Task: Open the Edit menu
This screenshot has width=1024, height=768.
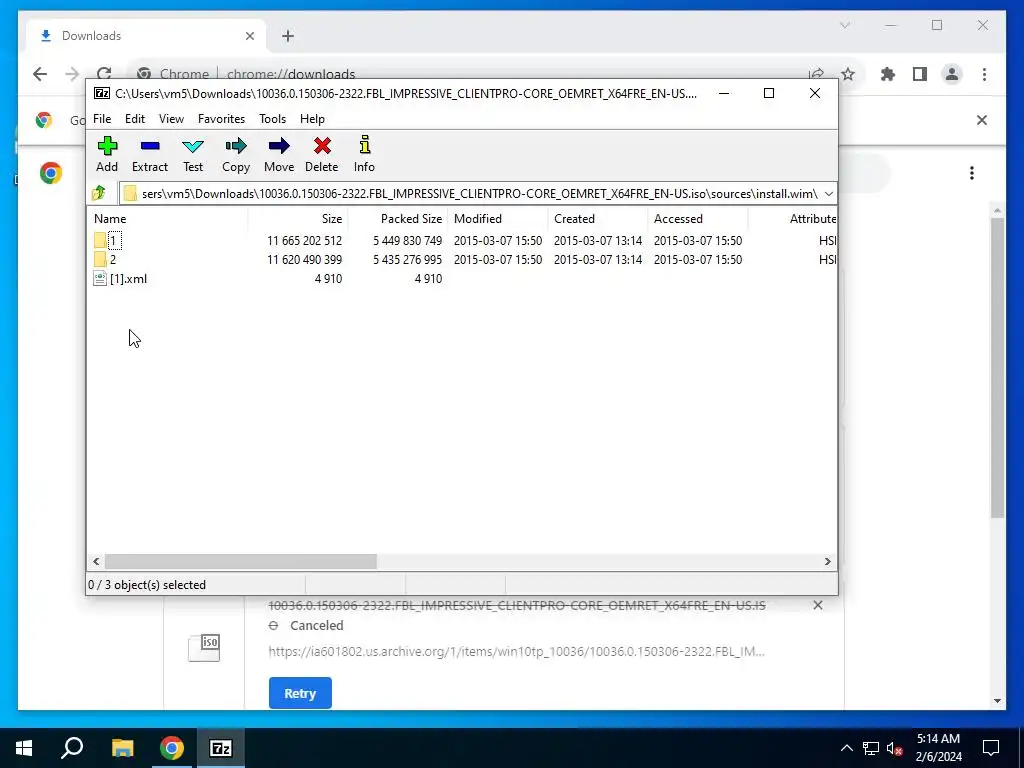Action: pos(135,119)
